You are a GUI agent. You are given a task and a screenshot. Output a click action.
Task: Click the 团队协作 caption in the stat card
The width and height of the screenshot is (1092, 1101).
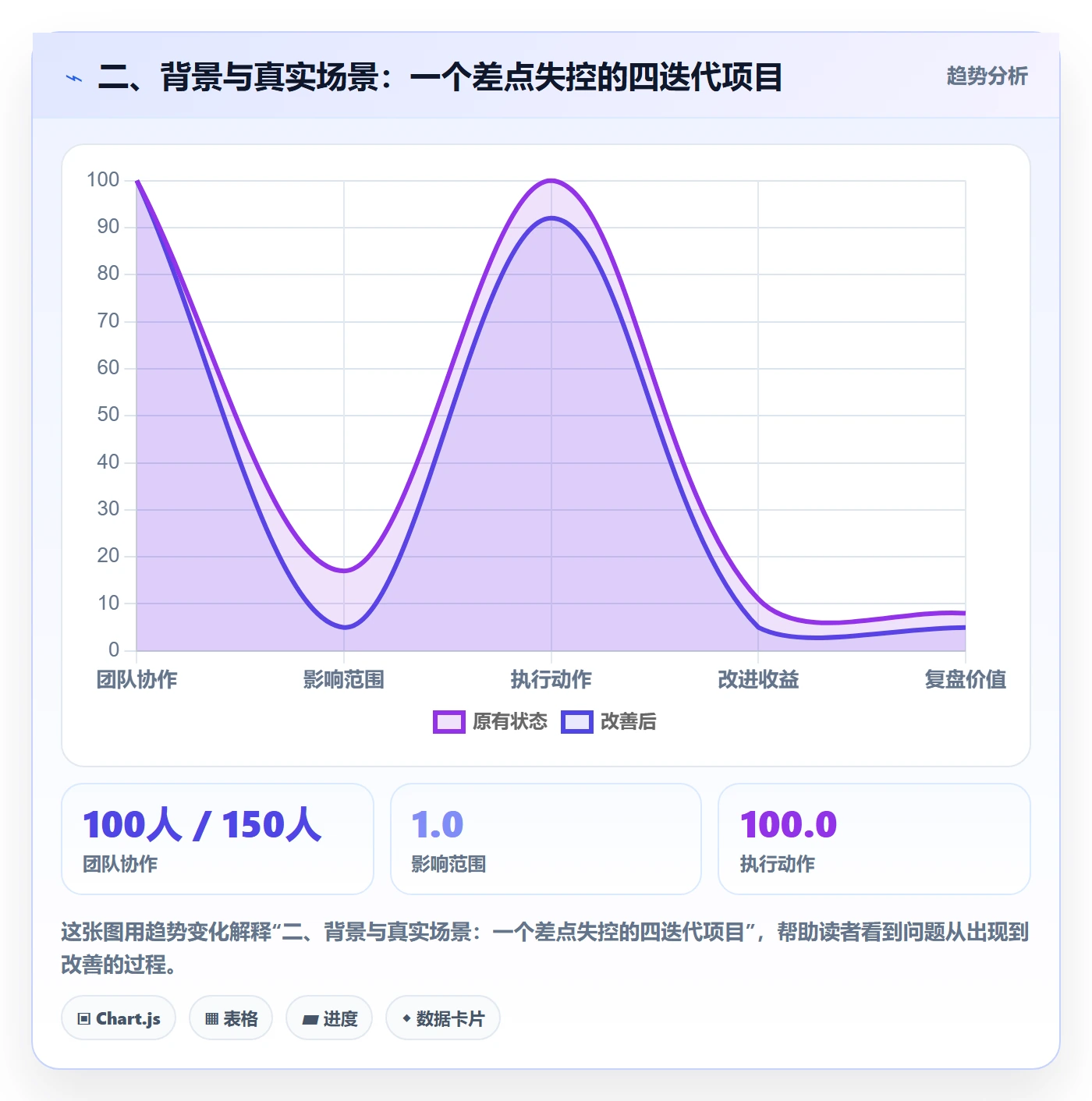pos(120,864)
